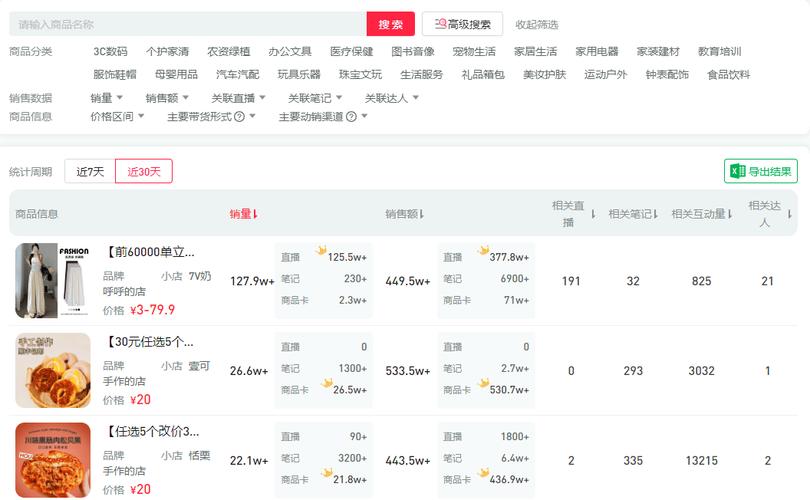
Task: Sort by 相关互动量 column arrow icon
Action: (730, 214)
